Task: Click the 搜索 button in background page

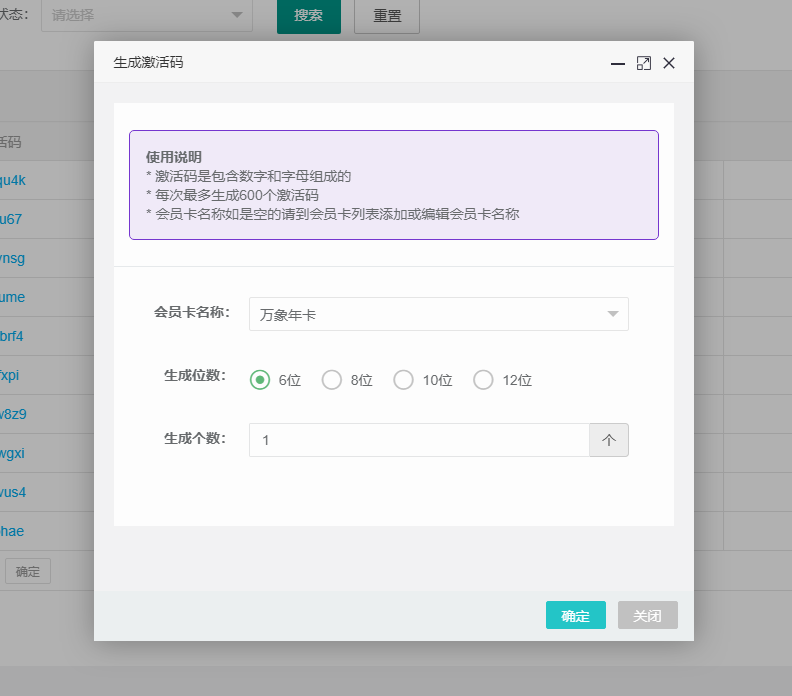Action: (x=309, y=16)
